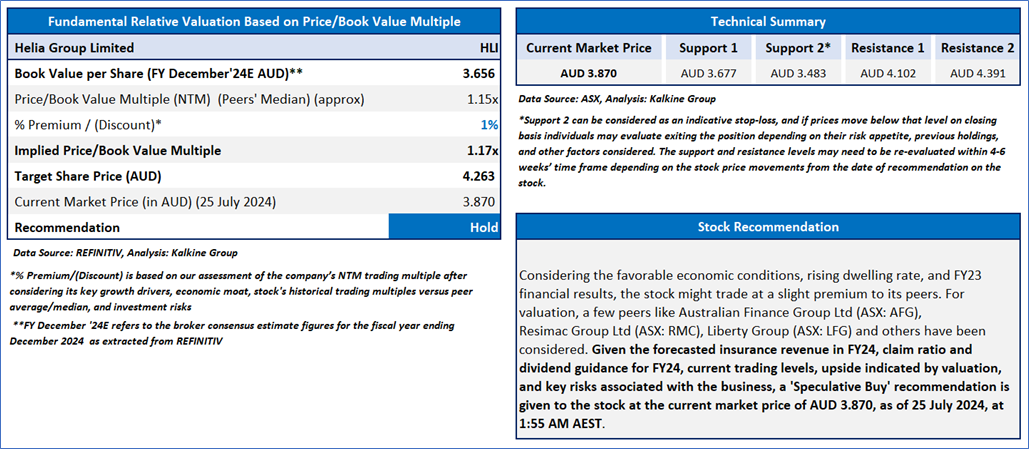This screenshot has height=449, width=1029.
Task: Click the AUD 3.870 current price cell
Action: click(589, 74)
